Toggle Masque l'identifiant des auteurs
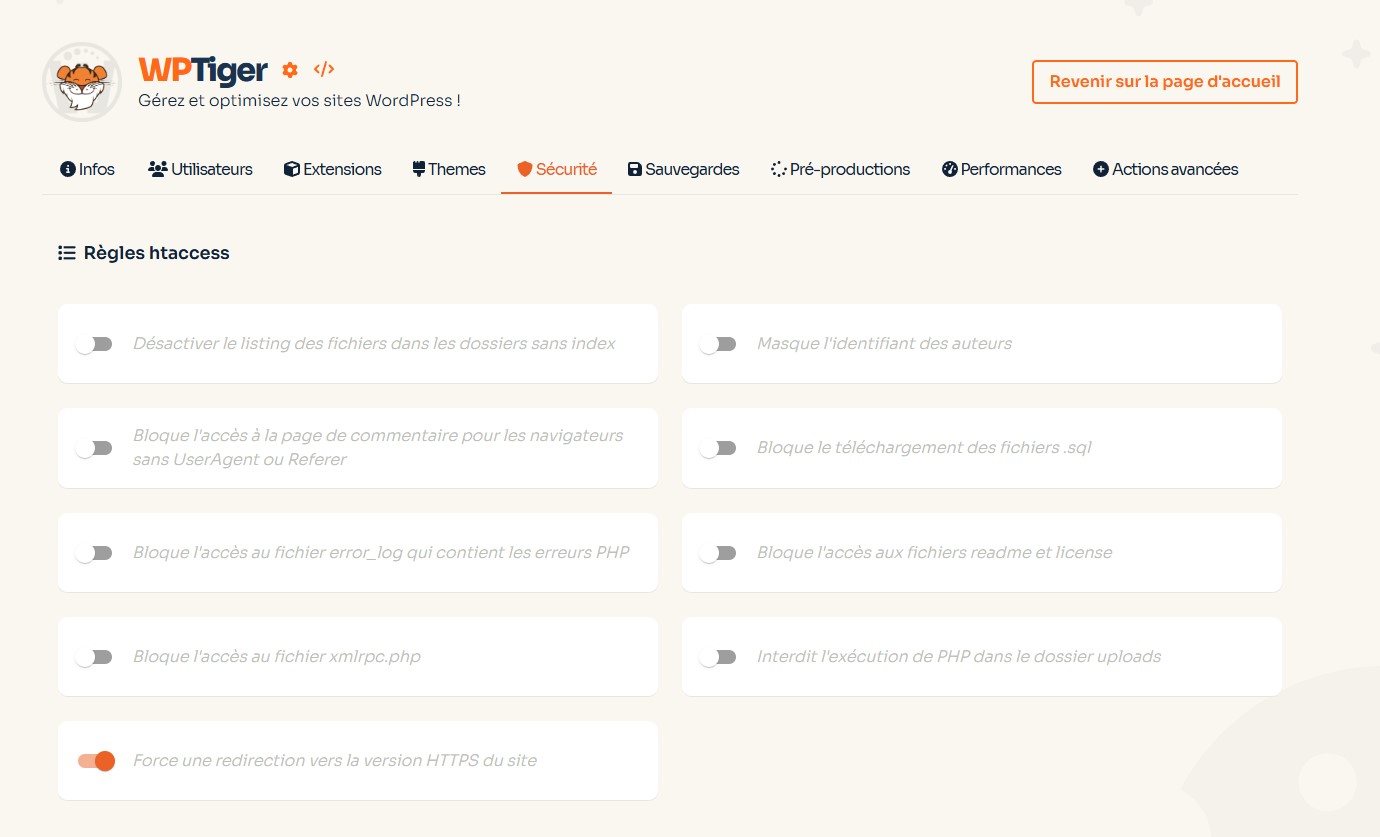 tap(718, 344)
